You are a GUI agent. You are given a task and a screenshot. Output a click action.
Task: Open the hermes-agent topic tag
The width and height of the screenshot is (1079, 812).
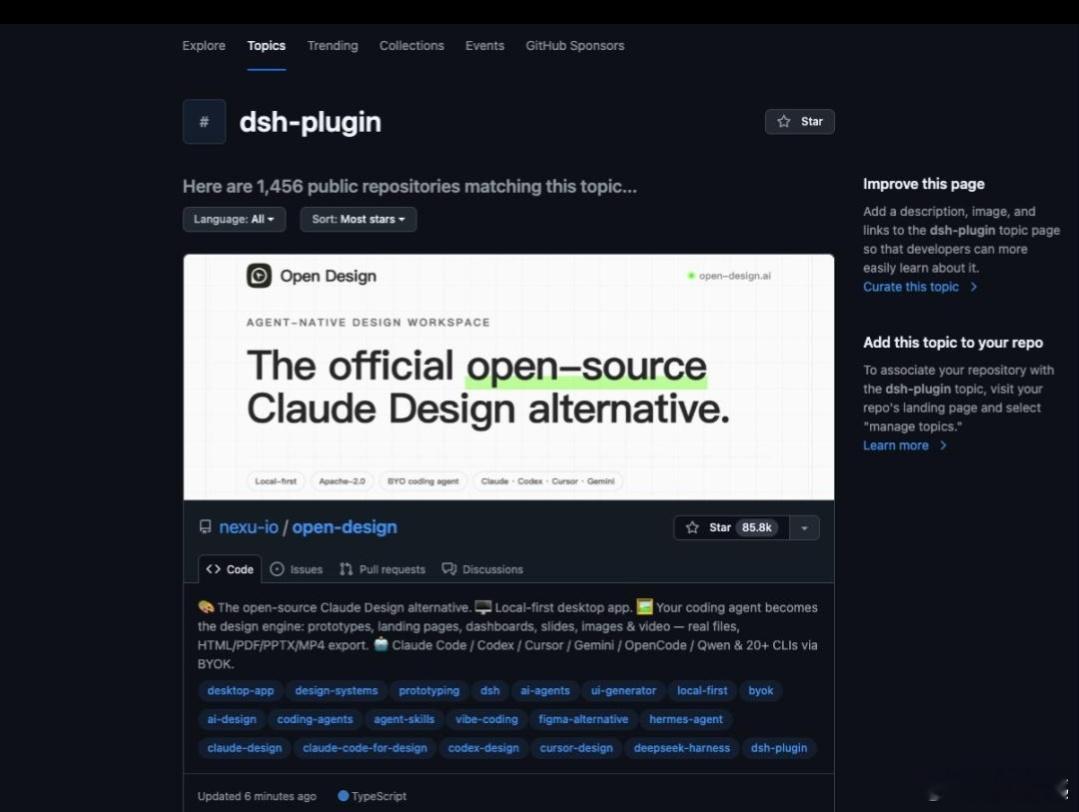[x=685, y=719]
